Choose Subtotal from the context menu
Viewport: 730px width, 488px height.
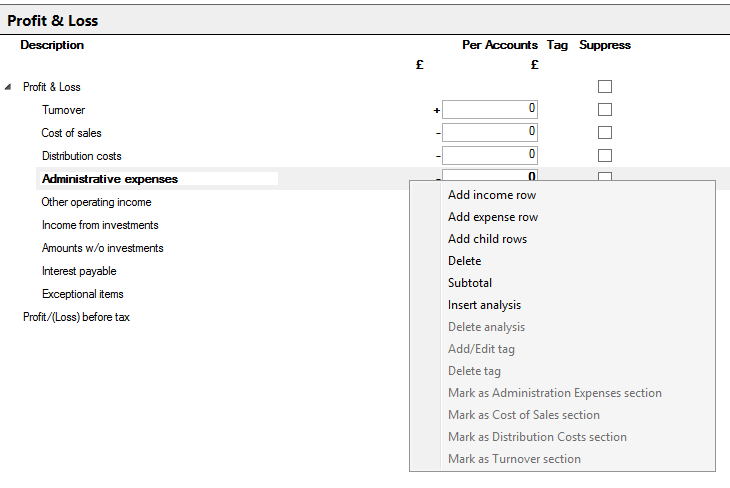tap(470, 283)
